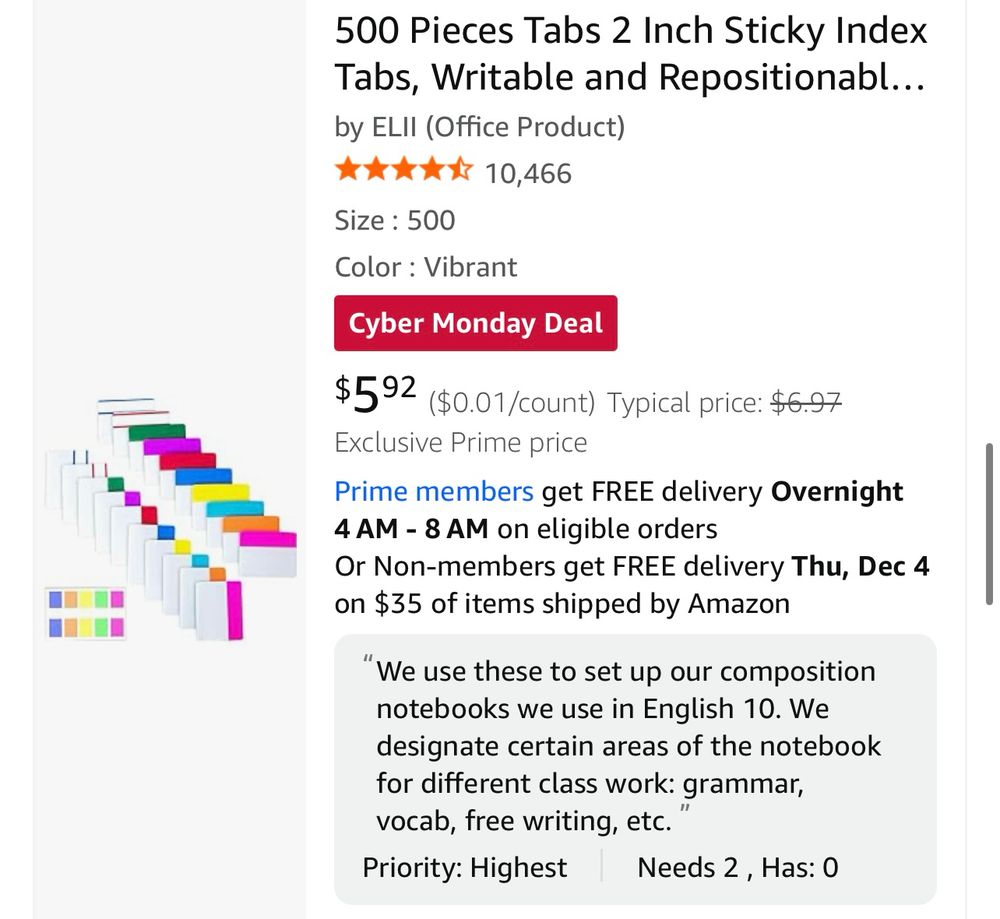Click the color sample squares in product image
Screen dimensions: 1000x919
pyautogui.click(x=86, y=613)
